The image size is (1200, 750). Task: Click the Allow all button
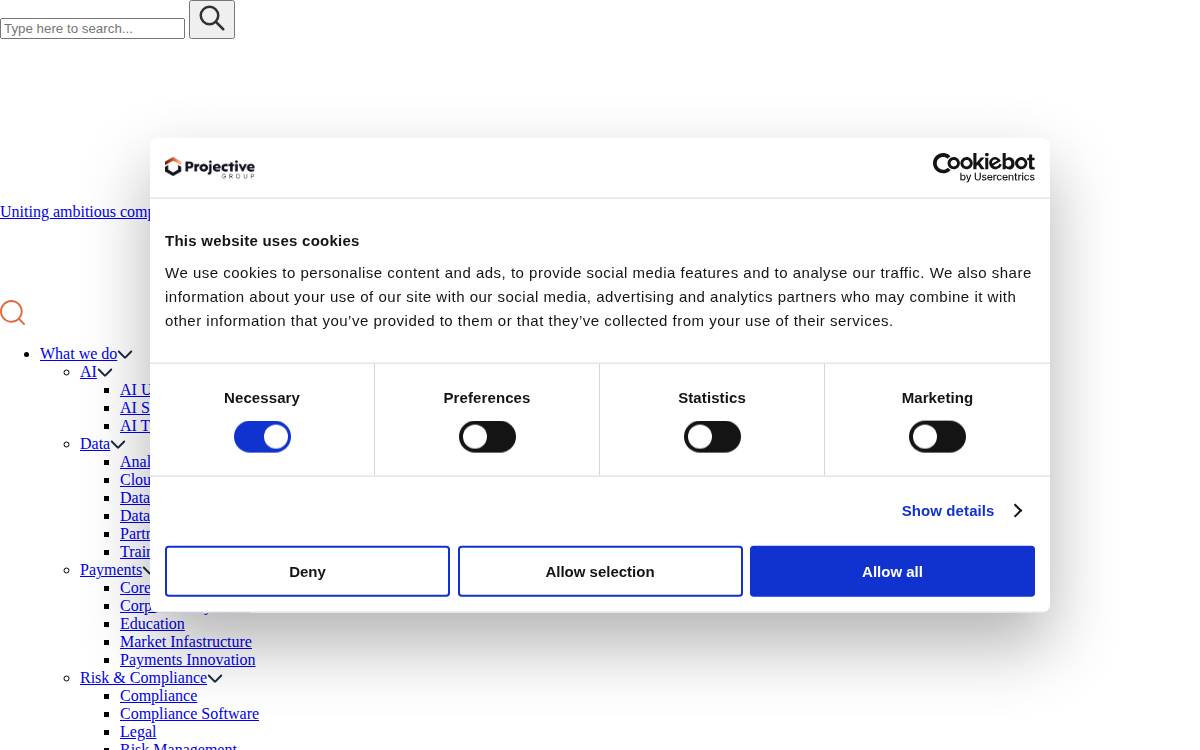pyautogui.click(x=892, y=571)
